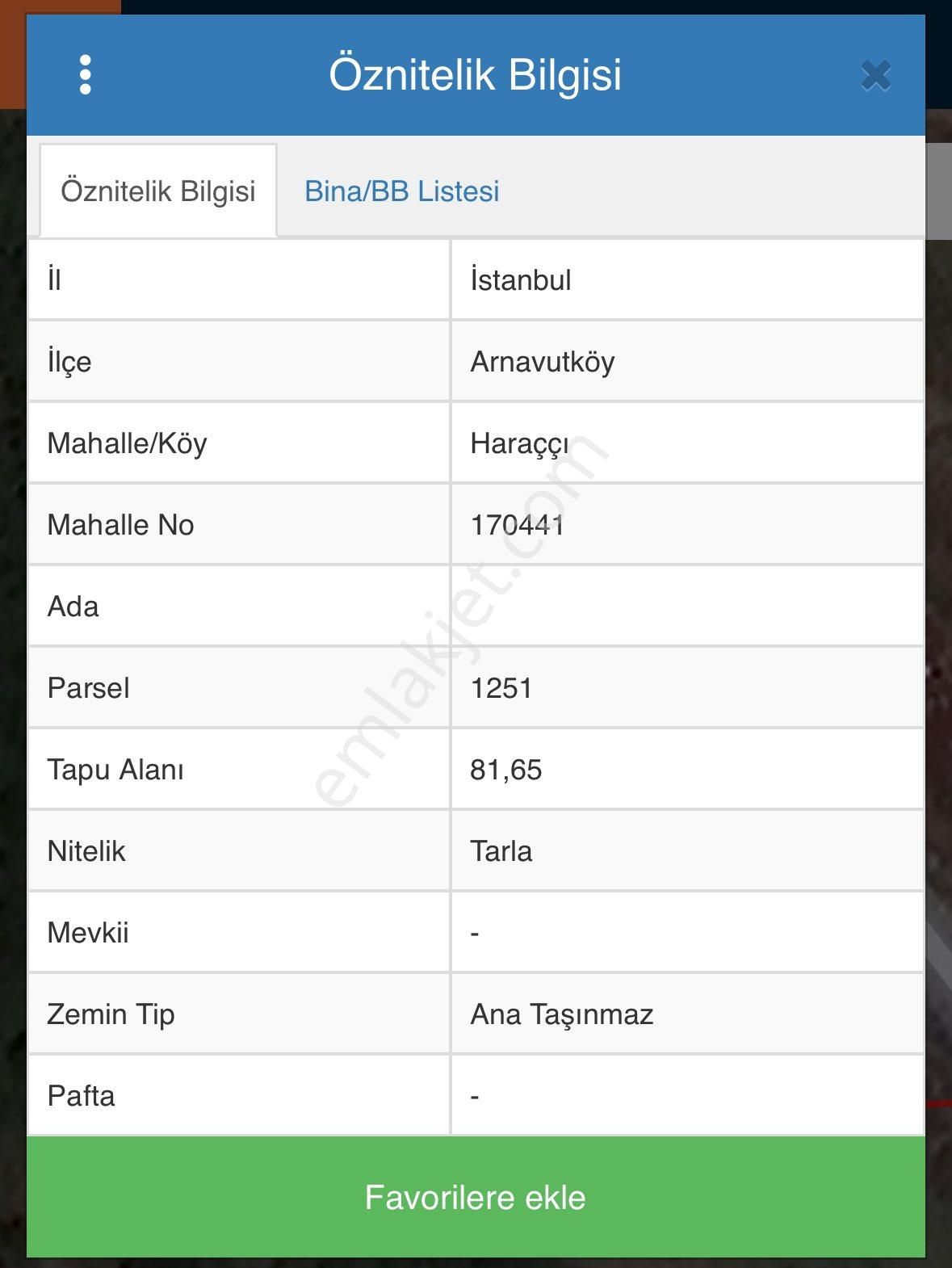Open the three-dot options menu
This screenshot has width=952, height=1268.
click(86, 75)
